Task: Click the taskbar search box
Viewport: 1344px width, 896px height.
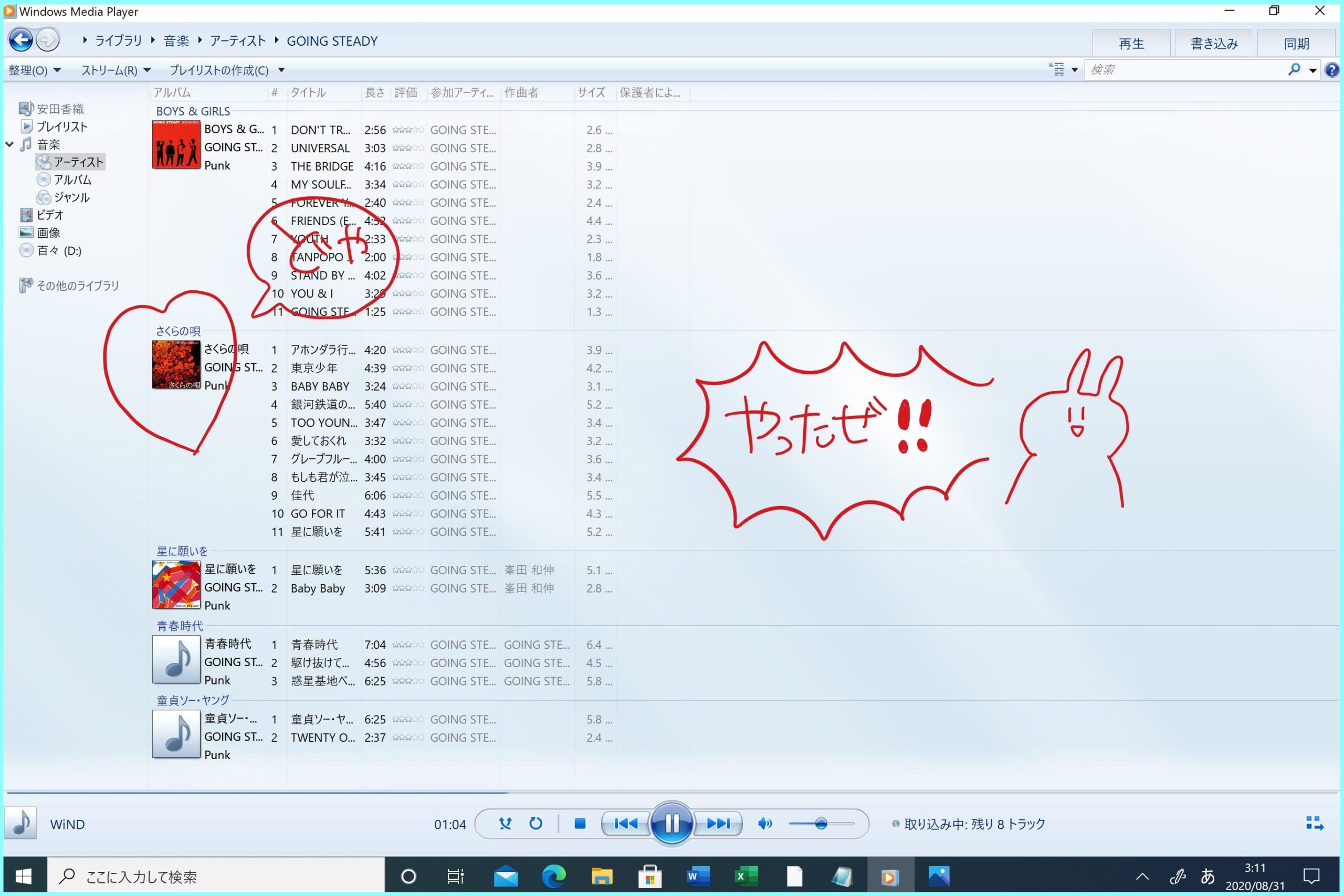Action: [x=216, y=876]
